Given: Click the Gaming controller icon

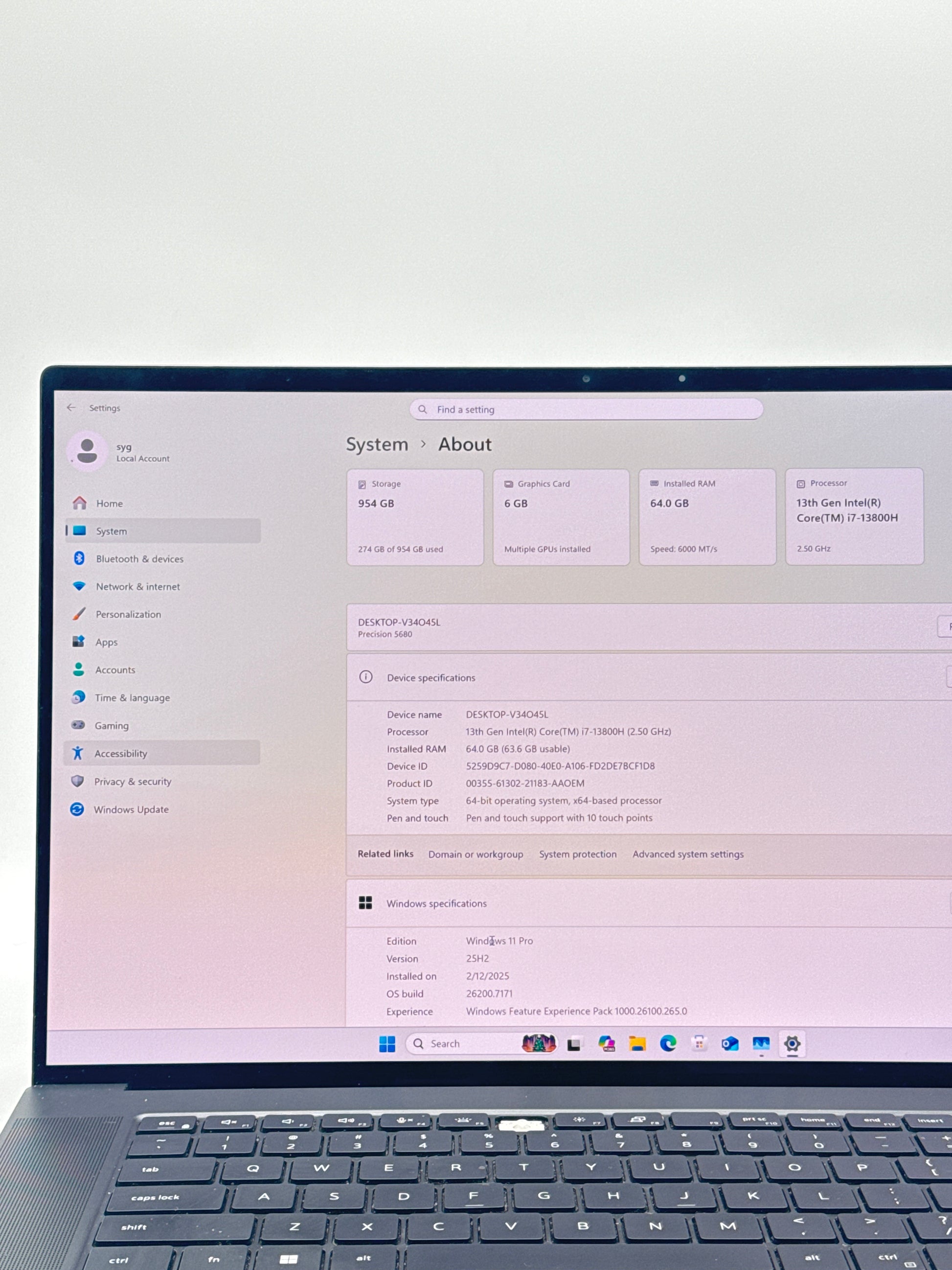Looking at the screenshot, I should (78, 725).
